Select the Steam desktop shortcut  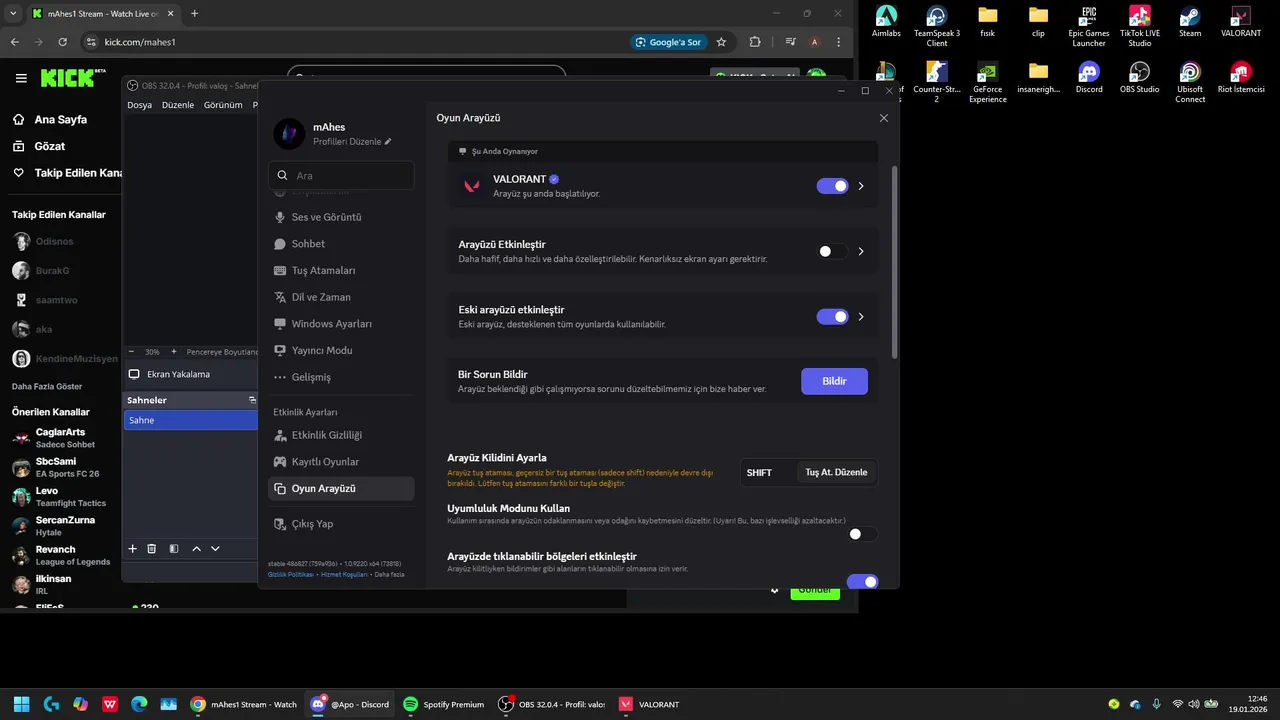[1190, 23]
